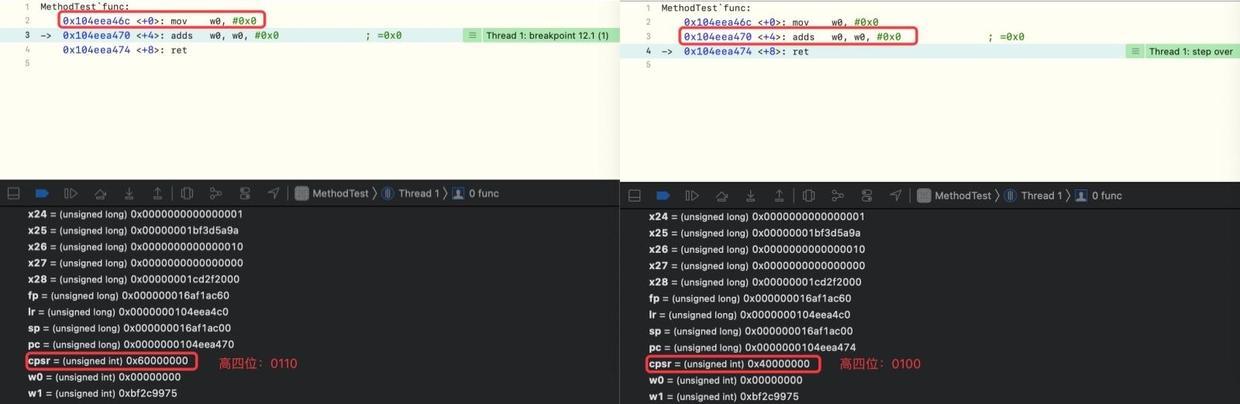This screenshot has width=1240, height=404.
Task: Select w1 register row in right console
Action: (x=724, y=396)
